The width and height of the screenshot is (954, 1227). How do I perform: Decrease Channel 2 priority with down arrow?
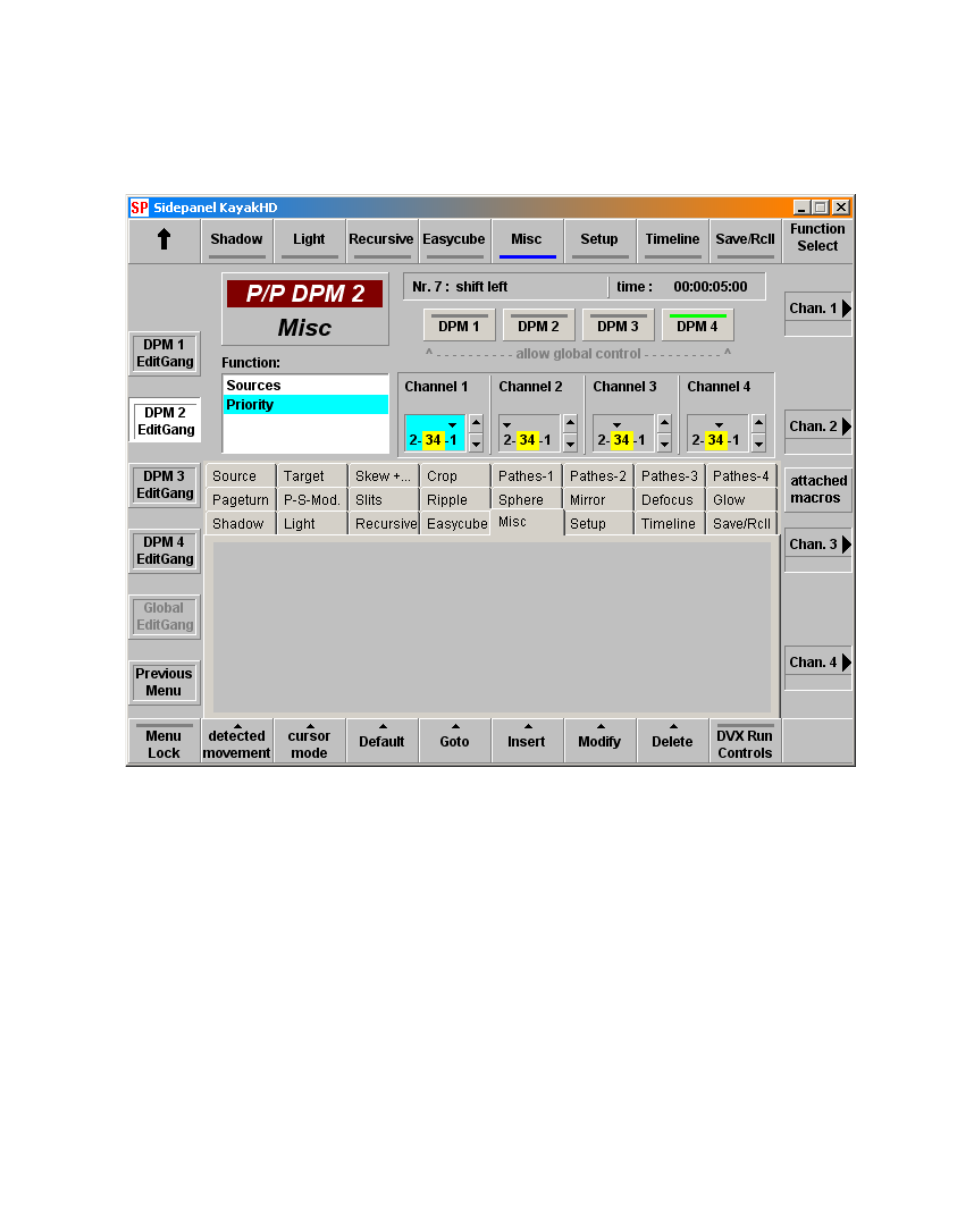pos(570,443)
